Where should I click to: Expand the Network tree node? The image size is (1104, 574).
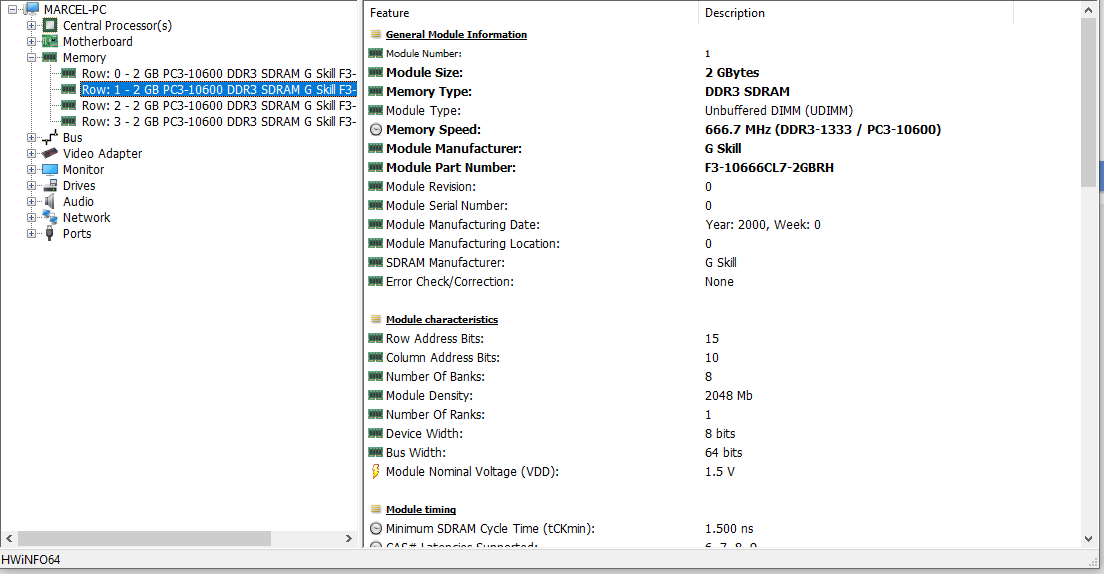(31, 218)
